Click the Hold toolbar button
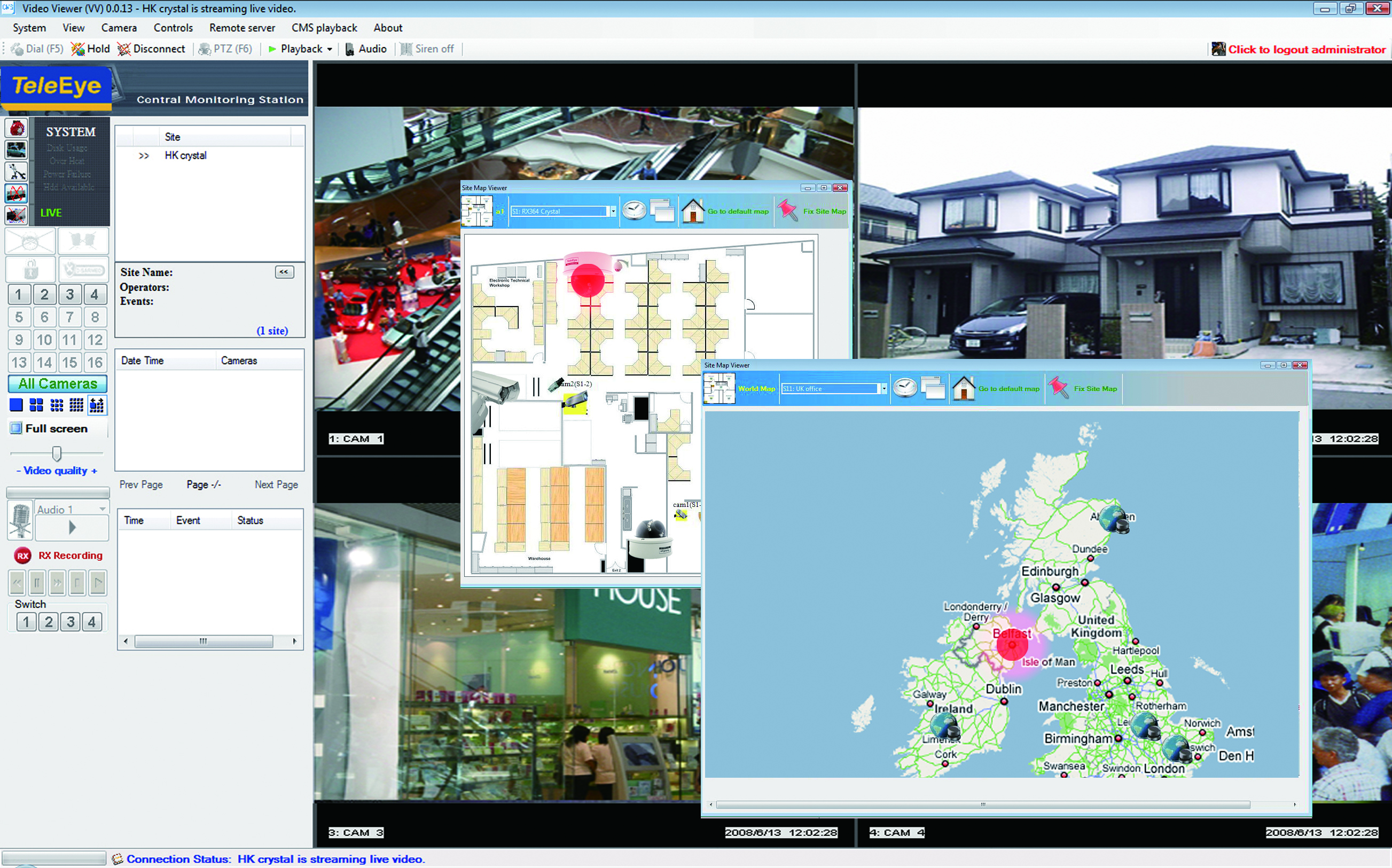 coord(90,49)
